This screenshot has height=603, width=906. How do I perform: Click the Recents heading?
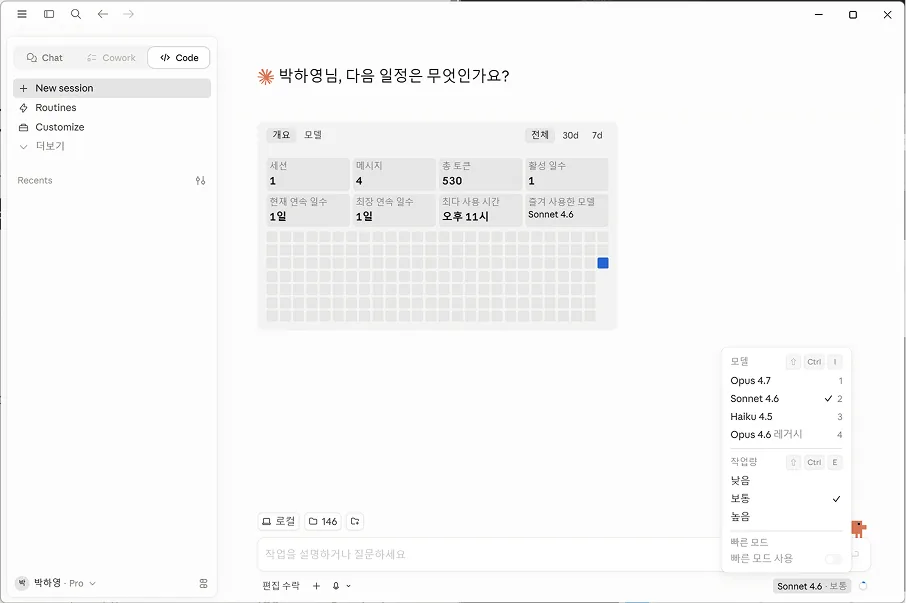click(x=35, y=181)
